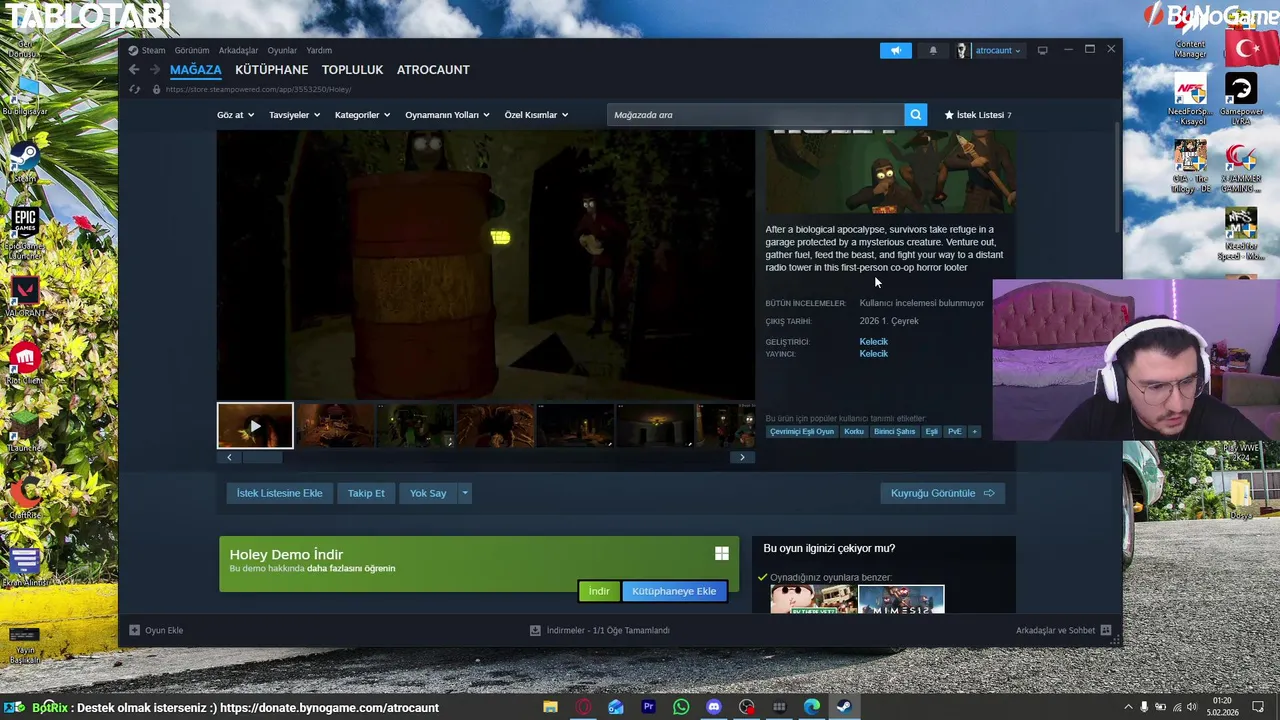Image resolution: width=1280 pixels, height=720 pixels.
Task: Open File Explorer in taskbar
Action: pos(550,707)
